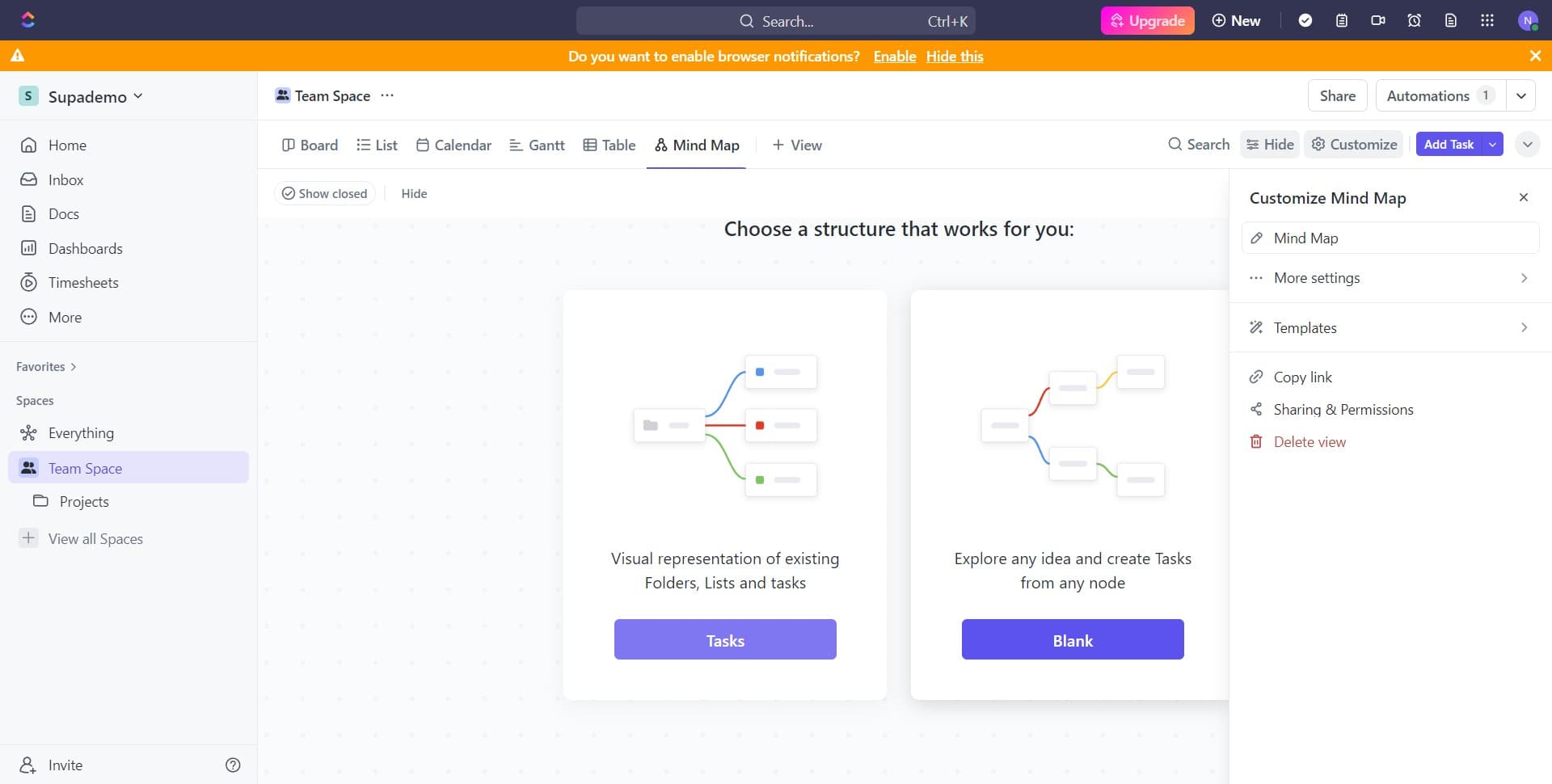Open the notepad icon in top bar
The height and width of the screenshot is (784, 1552).
1342,20
